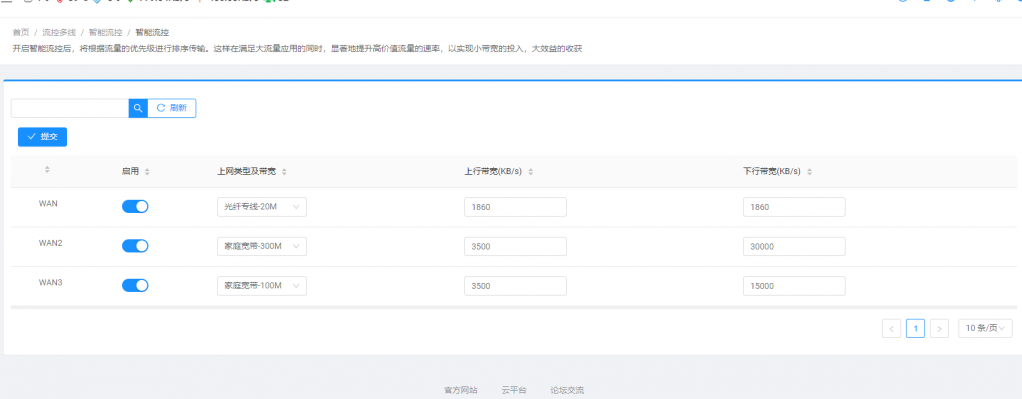
Task: Edit WAN2 downstream bandwidth 30000 field
Action: [x=795, y=246]
